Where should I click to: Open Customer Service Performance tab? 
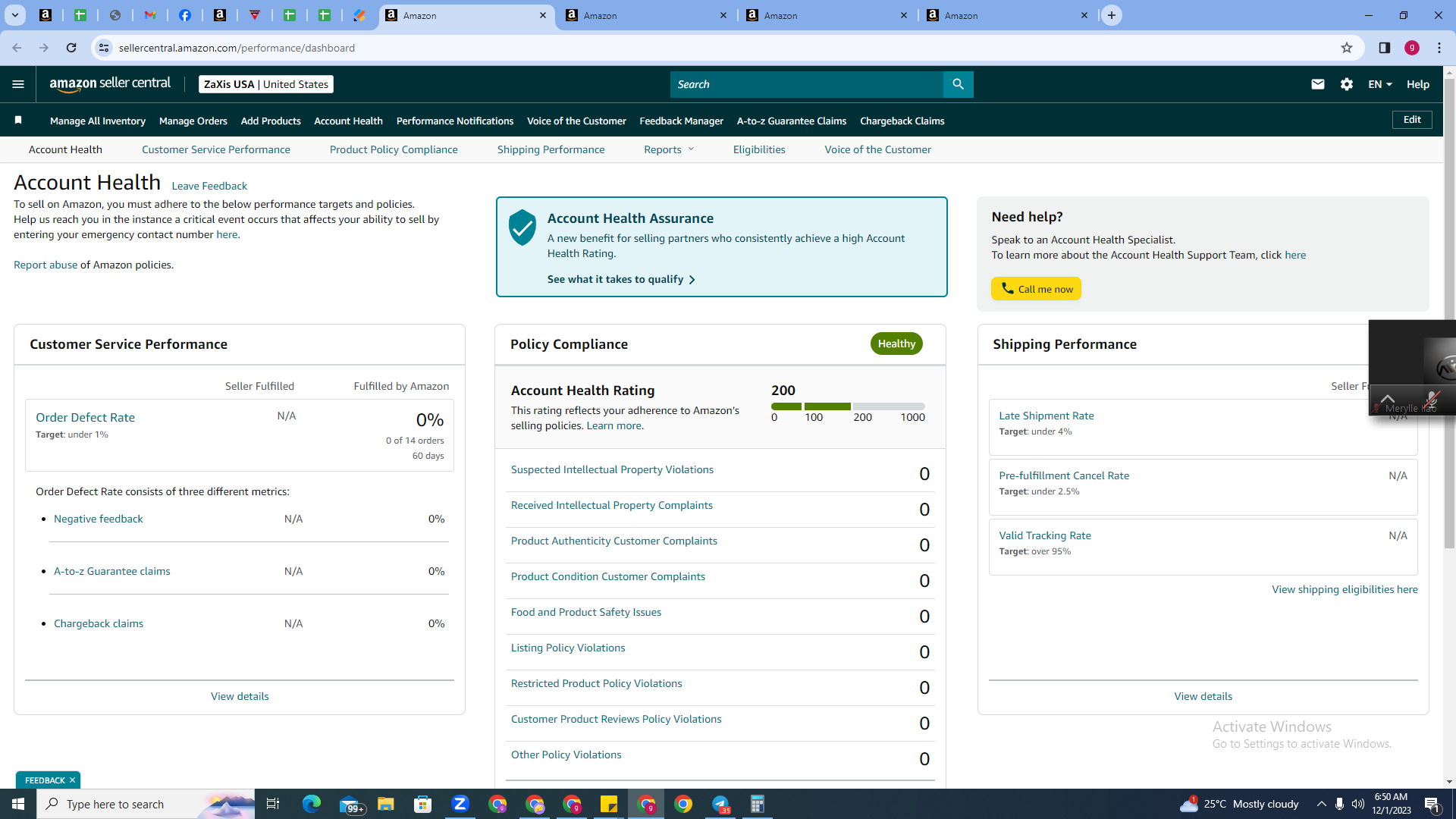point(216,149)
